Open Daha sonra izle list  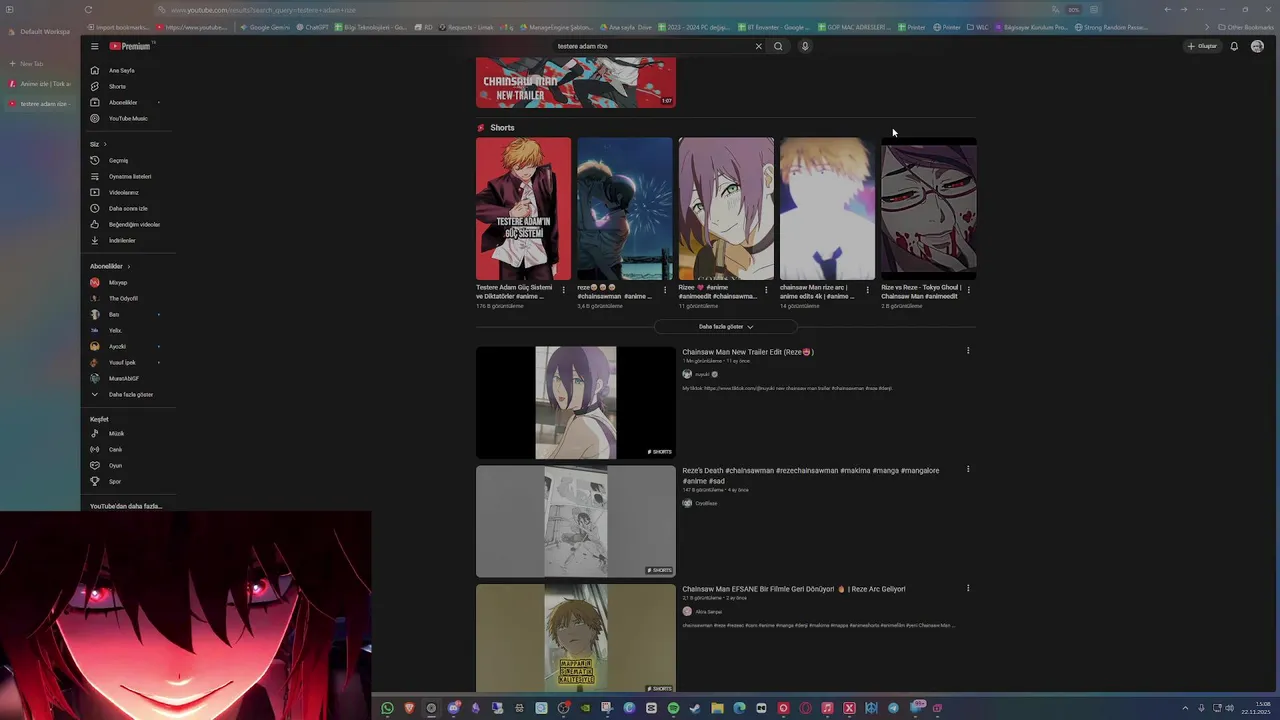coord(127,208)
